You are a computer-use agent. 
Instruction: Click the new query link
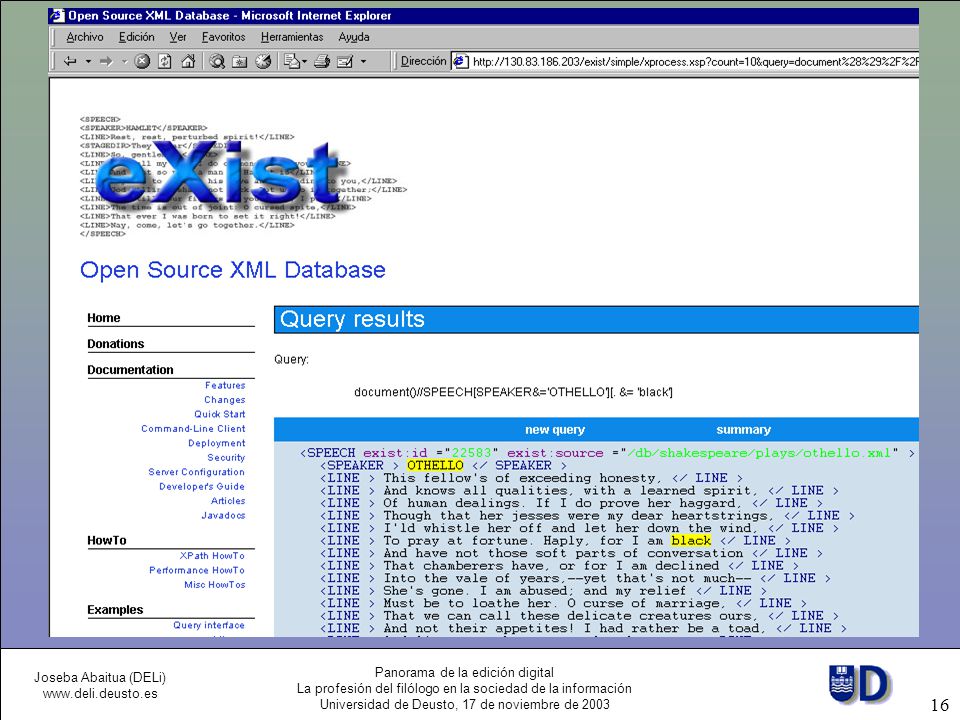tap(555, 430)
